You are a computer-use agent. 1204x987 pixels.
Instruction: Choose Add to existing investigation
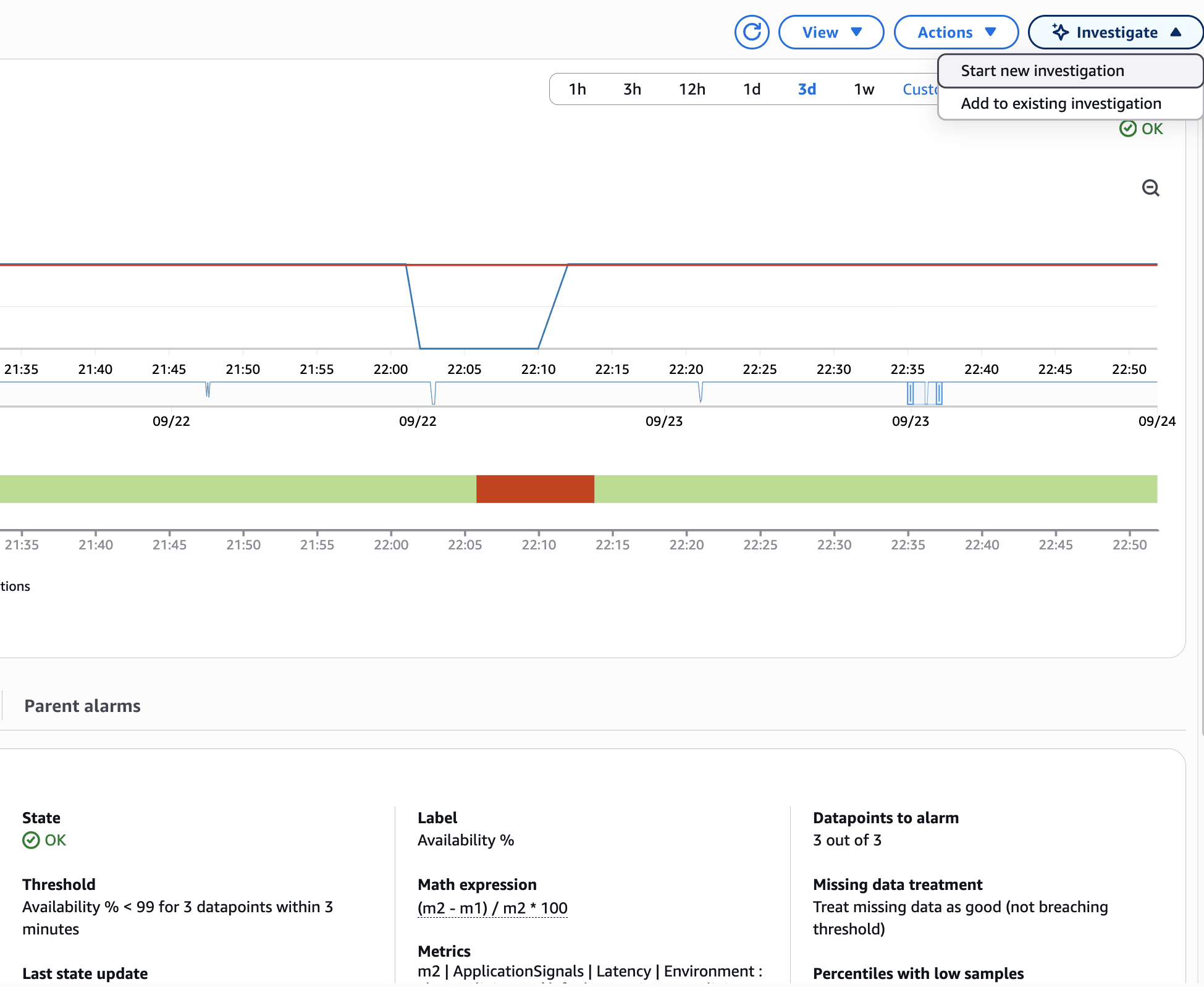coord(1061,104)
